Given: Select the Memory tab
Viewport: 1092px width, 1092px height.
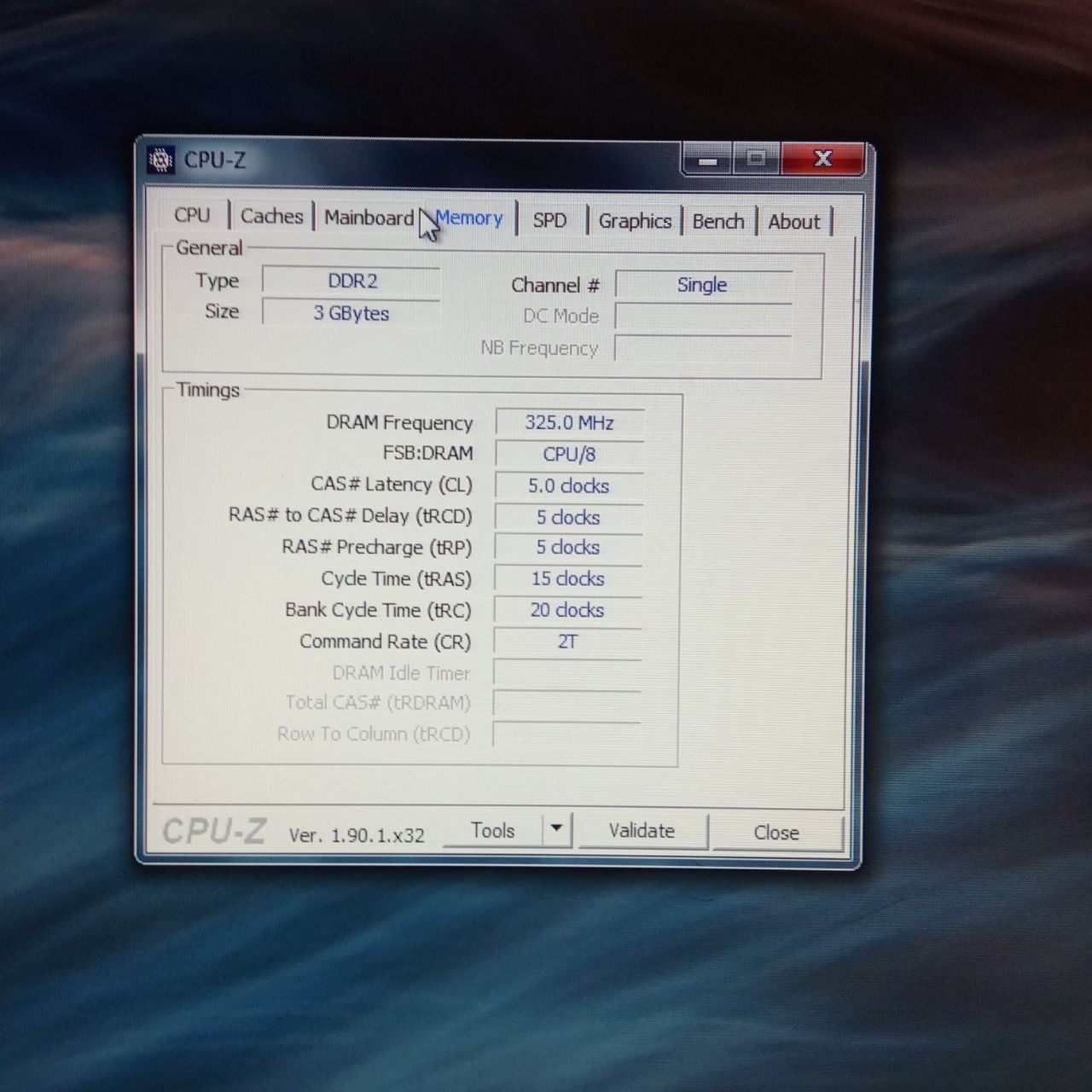Looking at the screenshot, I should pos(469,218).
